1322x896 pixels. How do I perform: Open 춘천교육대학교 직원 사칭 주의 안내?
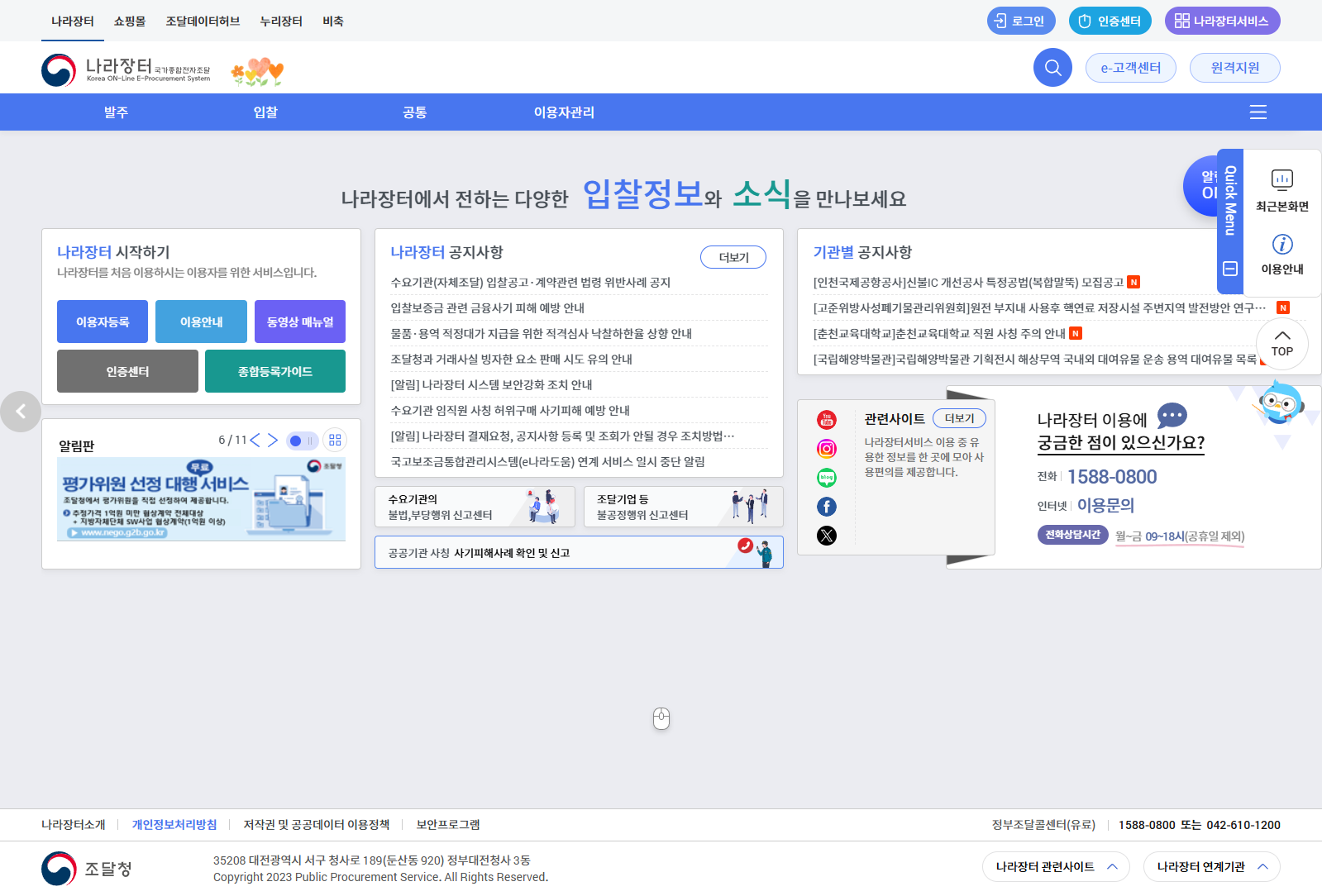point(939,333)
